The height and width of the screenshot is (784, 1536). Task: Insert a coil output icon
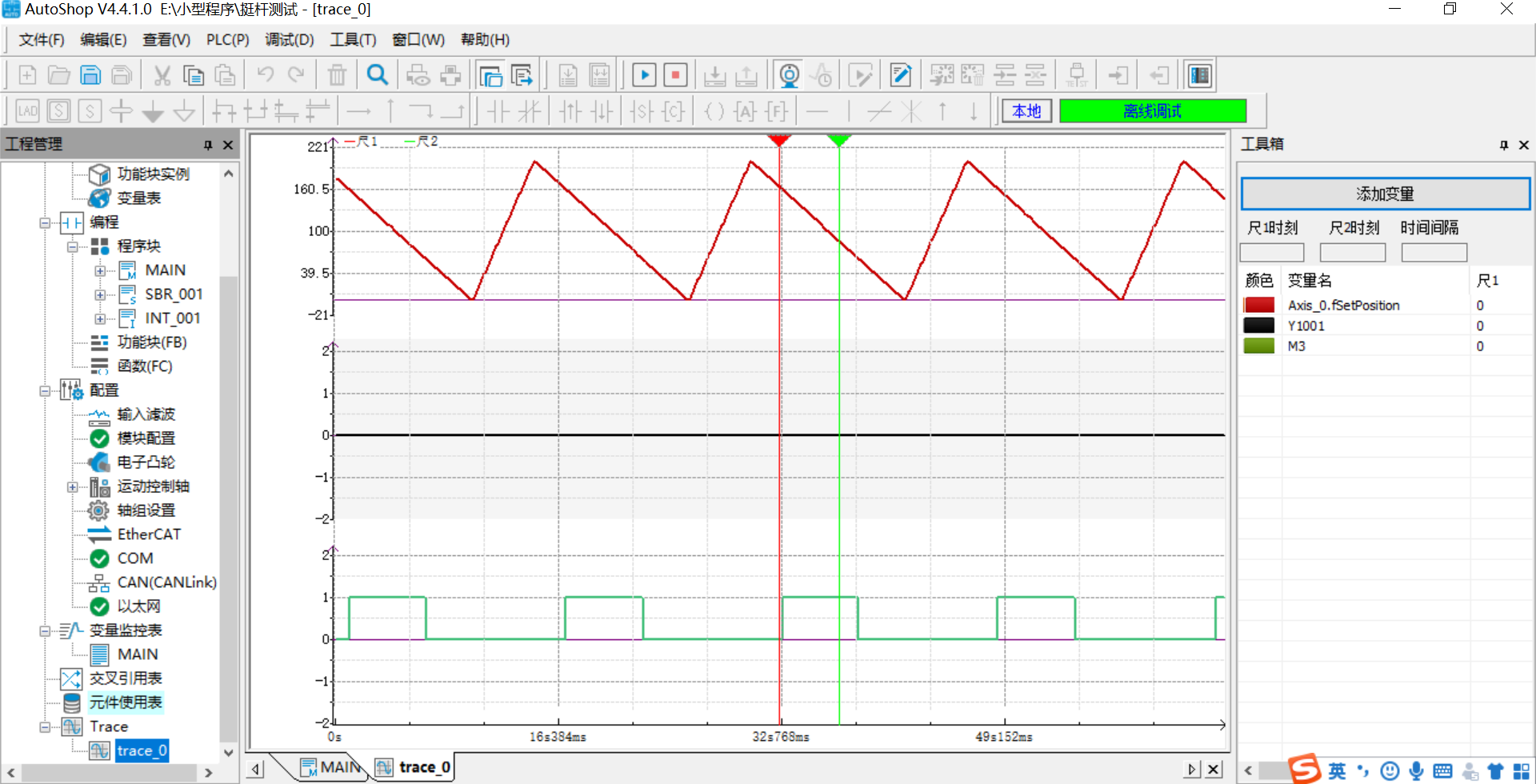[714, 110]
